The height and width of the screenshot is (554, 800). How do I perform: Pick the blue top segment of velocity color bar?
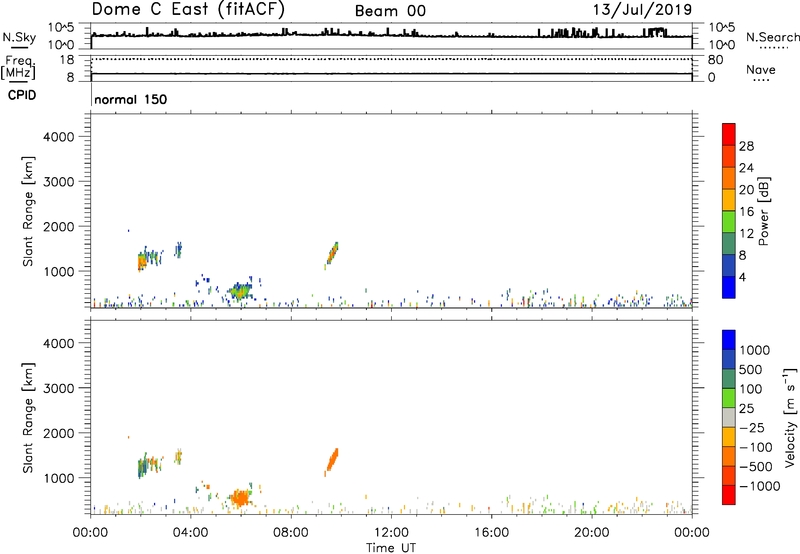point(729,340)
